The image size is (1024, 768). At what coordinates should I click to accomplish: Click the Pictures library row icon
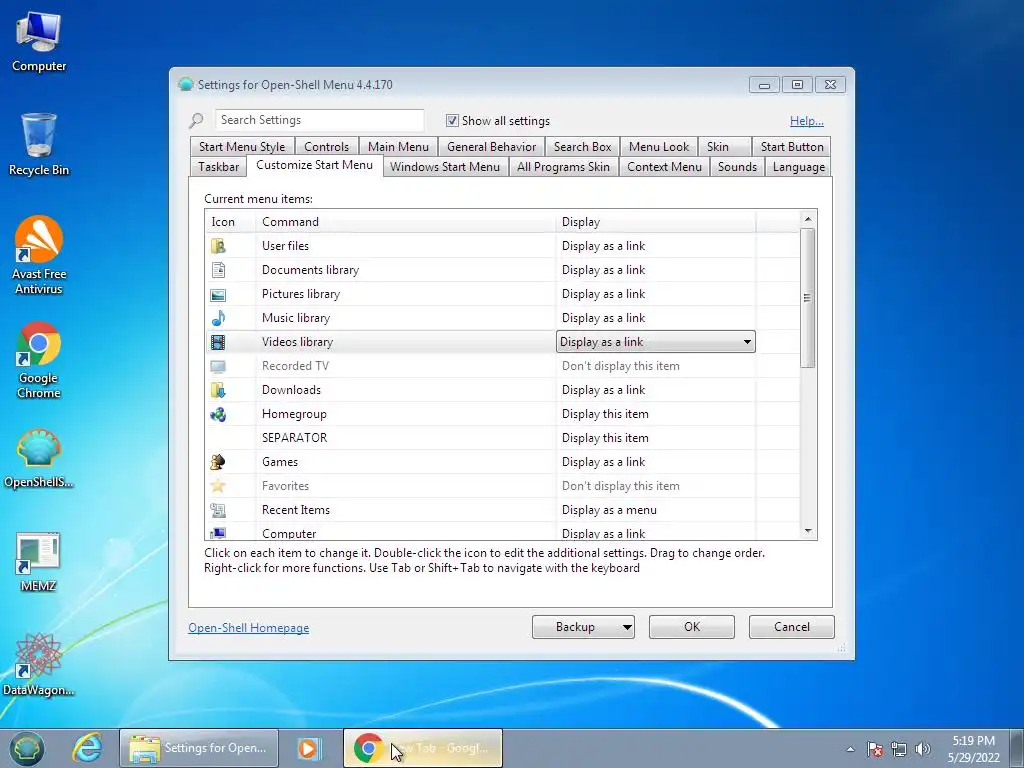[218, 295]
